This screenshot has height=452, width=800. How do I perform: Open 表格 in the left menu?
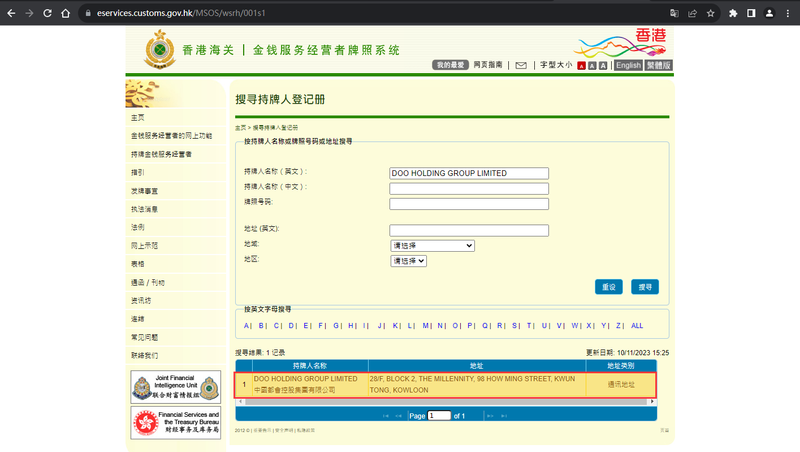(x=138, y=264)
